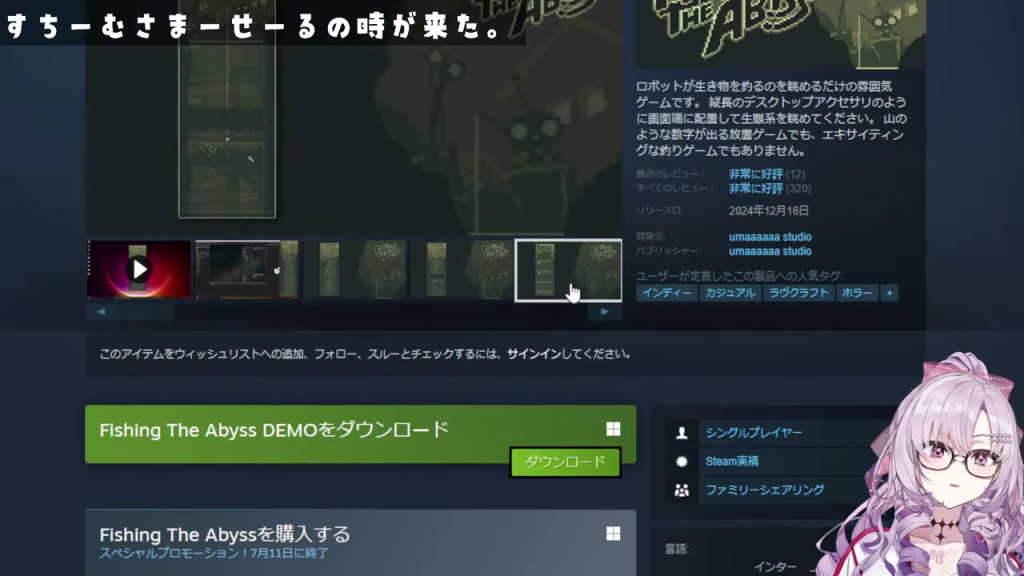Click the plus button to add tags

[x=889, y=293]
